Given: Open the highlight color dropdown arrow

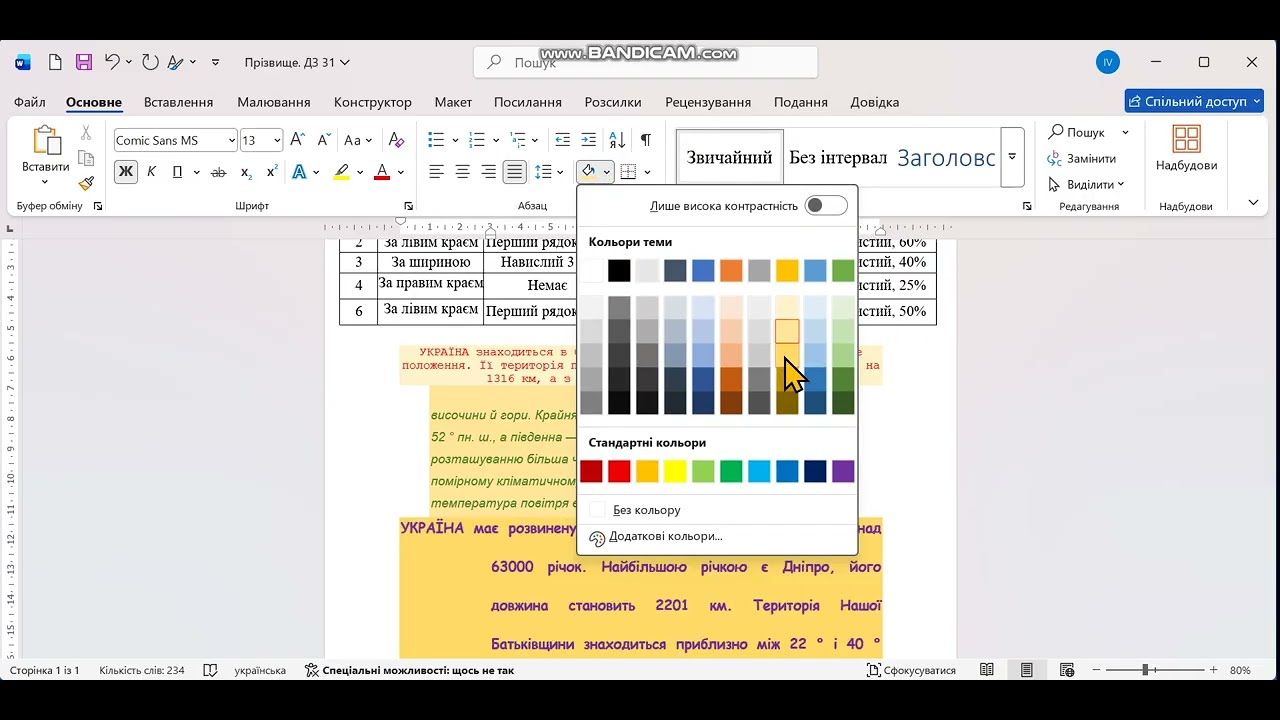Looking at the screenshot, I should (360, 172).
